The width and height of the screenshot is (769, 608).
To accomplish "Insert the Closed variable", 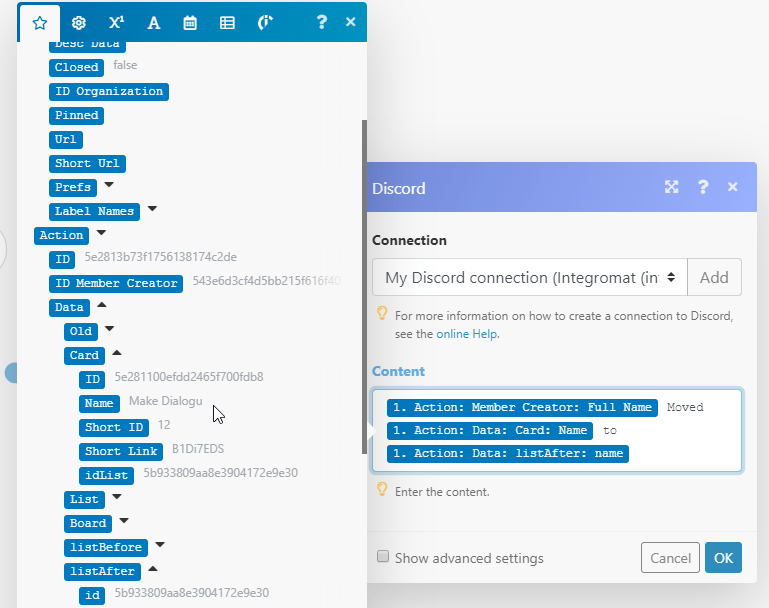I will (x=77, y=67).
